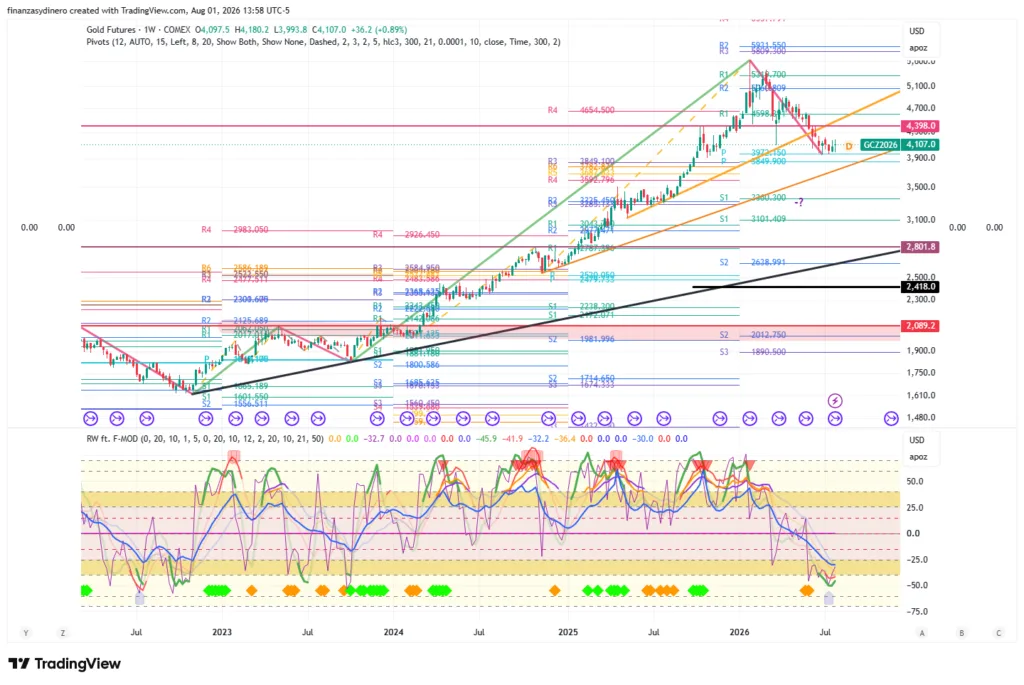Click the L3,993.8 low value in legend
The image size is (1024, 685).
coord(292,30)
